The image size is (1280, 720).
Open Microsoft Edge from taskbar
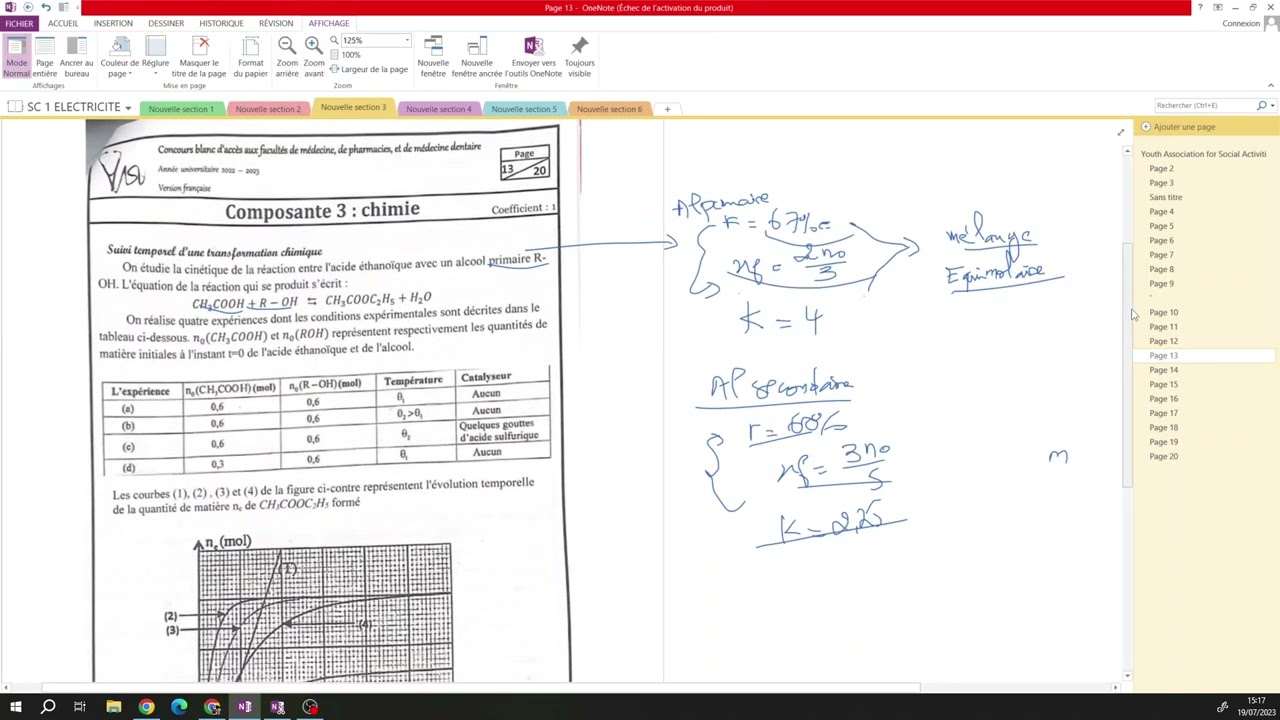179,707
